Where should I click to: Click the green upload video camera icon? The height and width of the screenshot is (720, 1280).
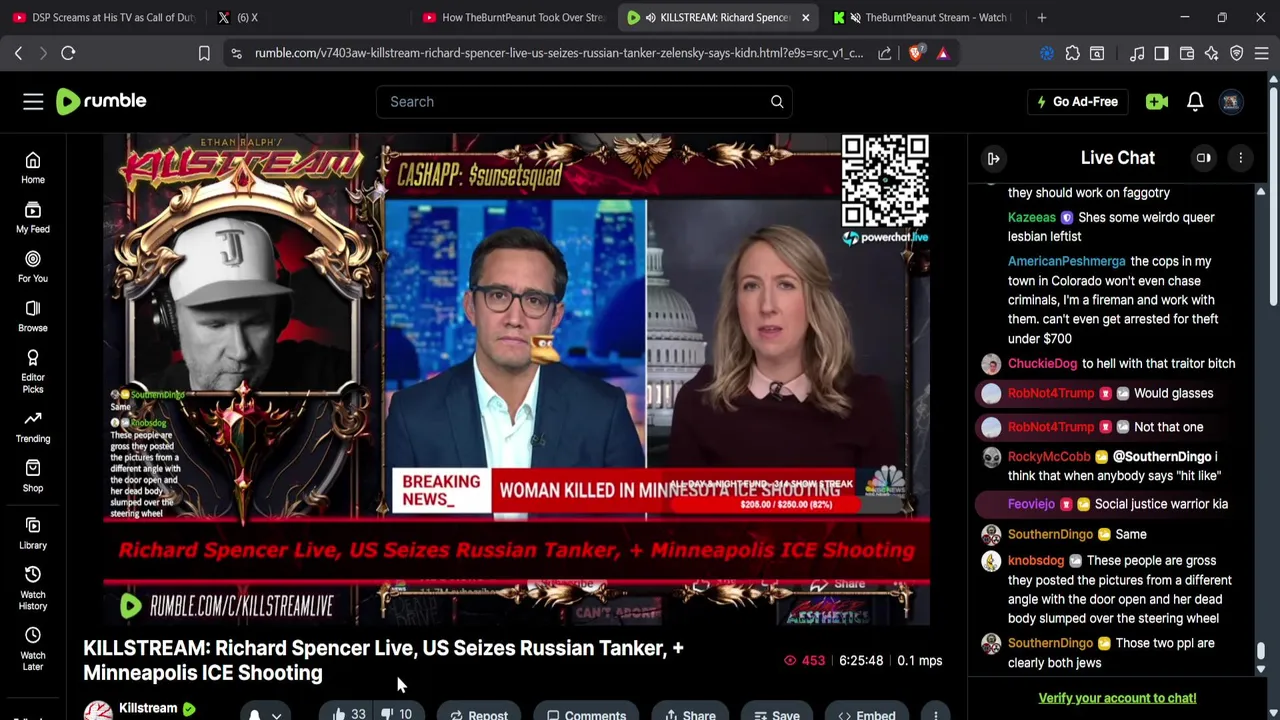(1157, 101)
